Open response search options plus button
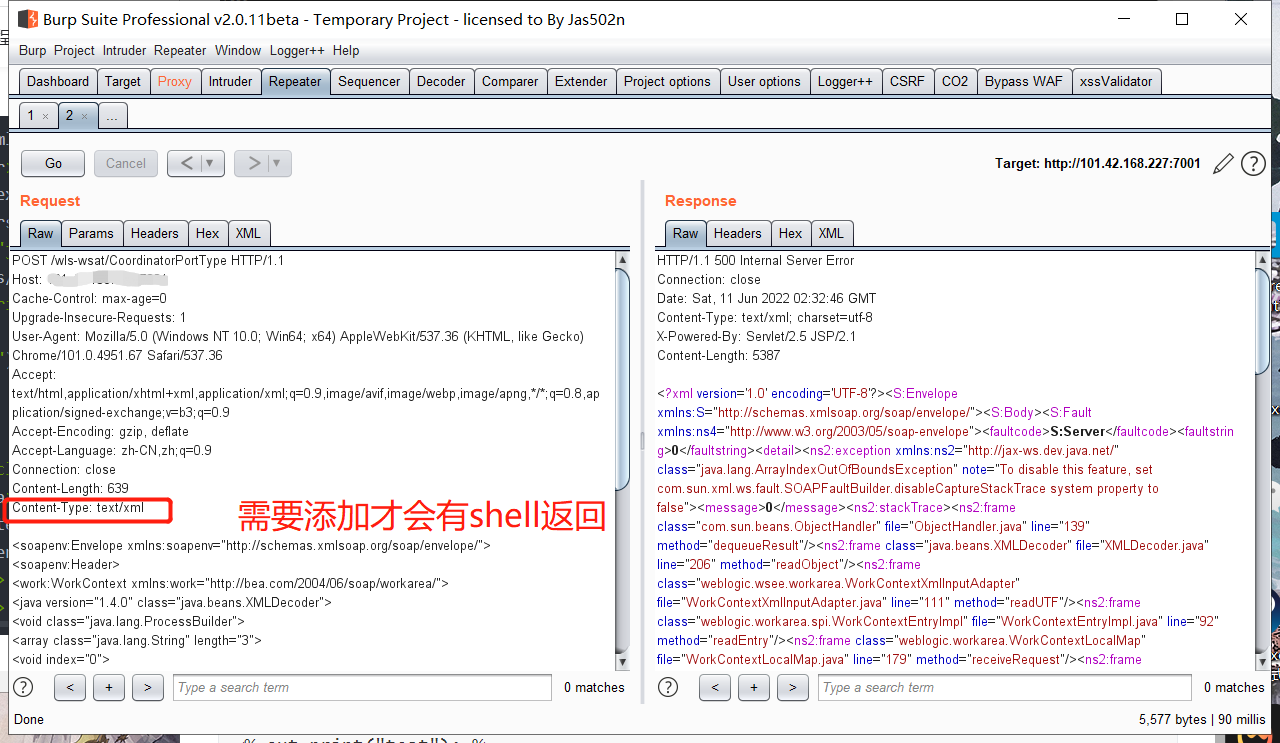The image size is (1280, 743). click(754, 687)
